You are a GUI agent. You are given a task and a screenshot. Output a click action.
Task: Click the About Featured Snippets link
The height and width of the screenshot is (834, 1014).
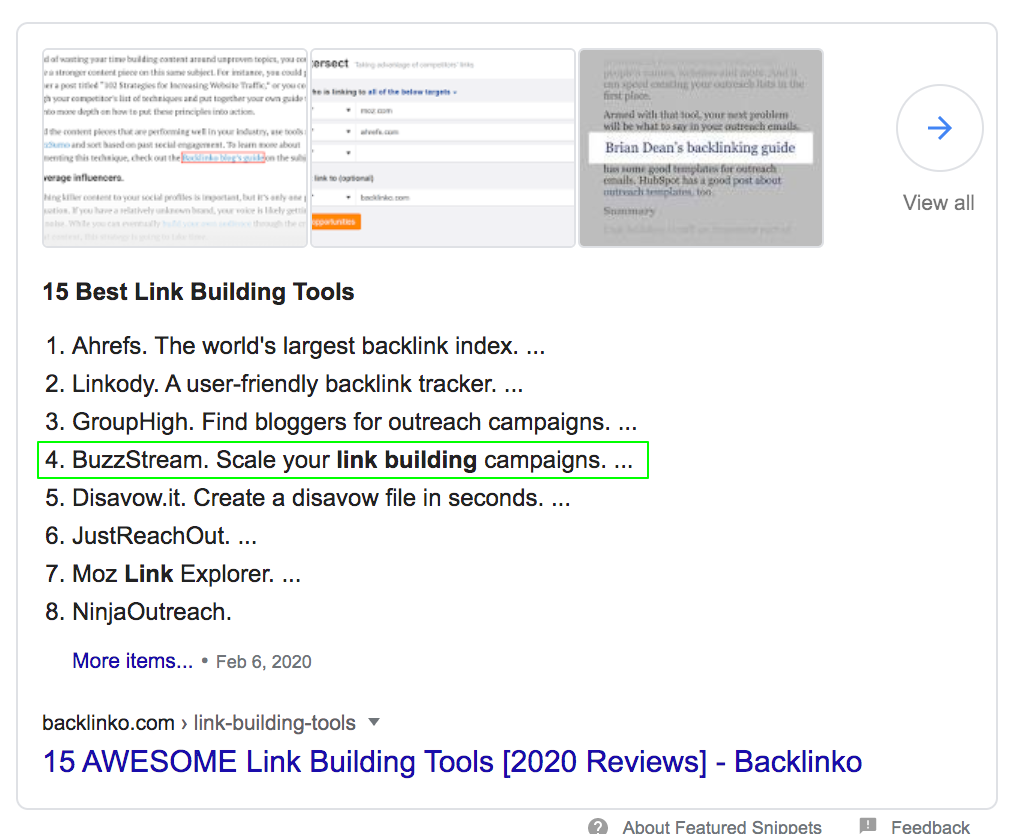pyautogui.click(x=722, y=826)
